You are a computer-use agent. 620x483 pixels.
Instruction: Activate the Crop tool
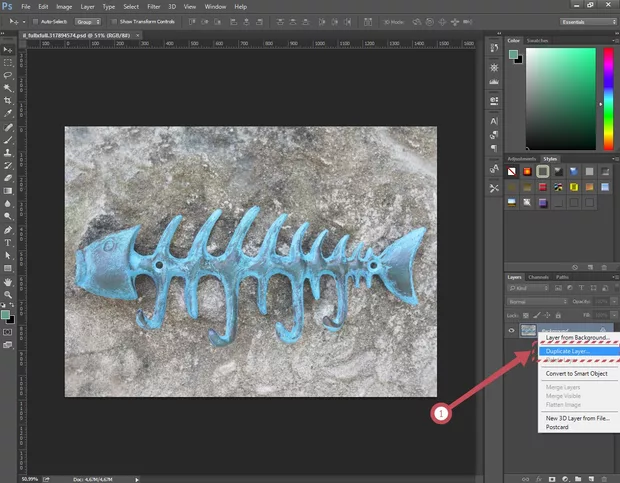tap(9, 100)
